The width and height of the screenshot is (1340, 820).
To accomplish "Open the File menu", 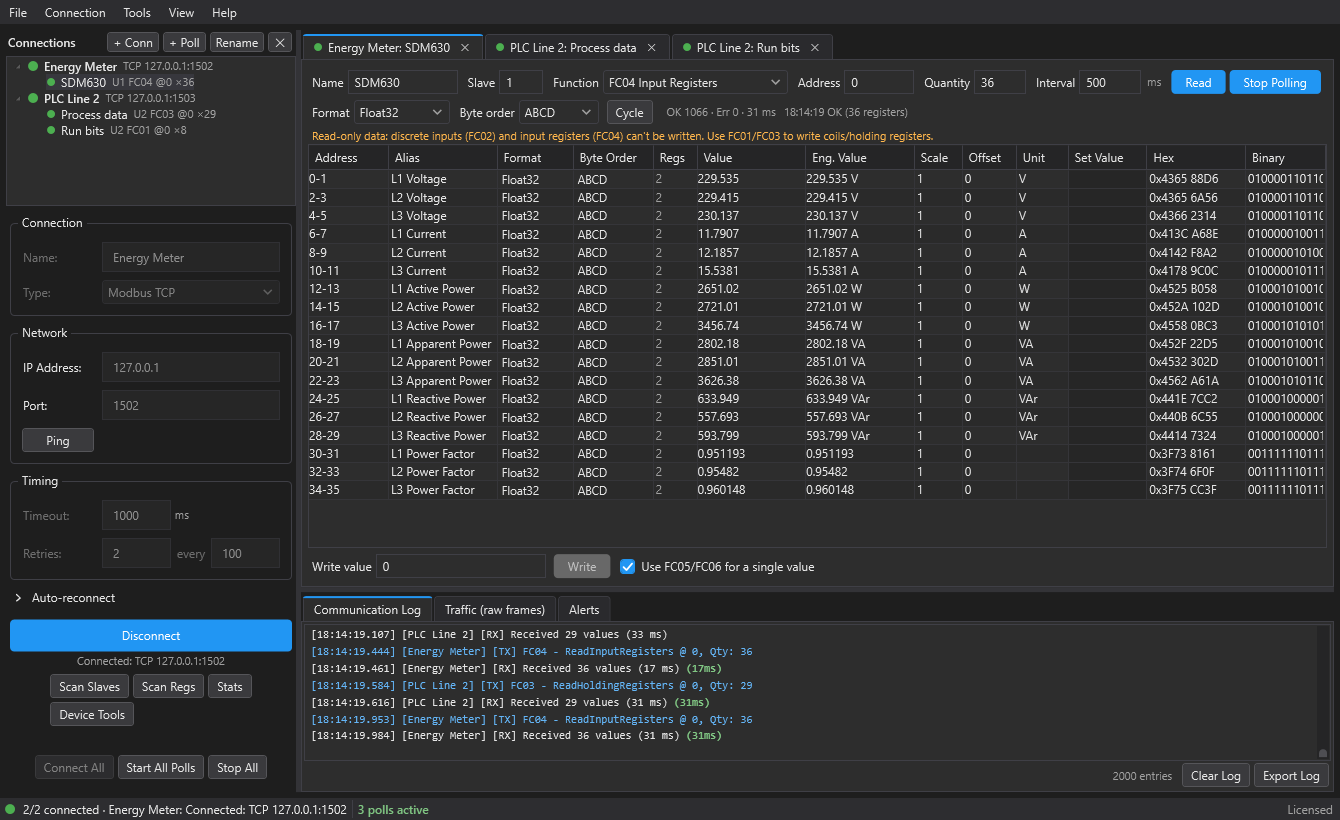I will click(x=18, y=13).
